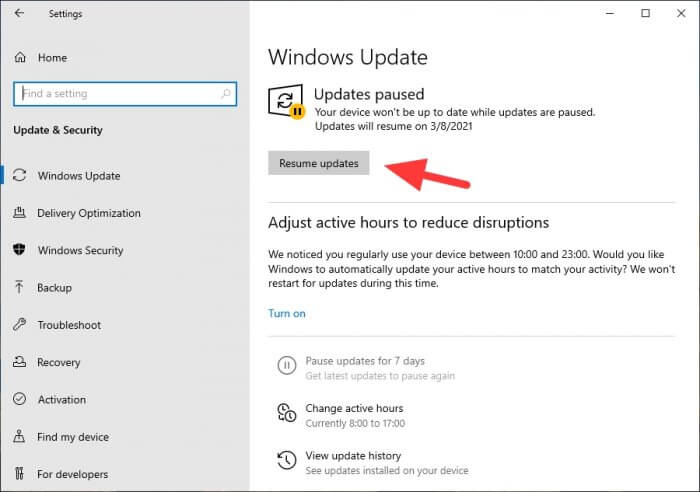Select For developers section
Viewport: 700px width, 492px height.
73,474
